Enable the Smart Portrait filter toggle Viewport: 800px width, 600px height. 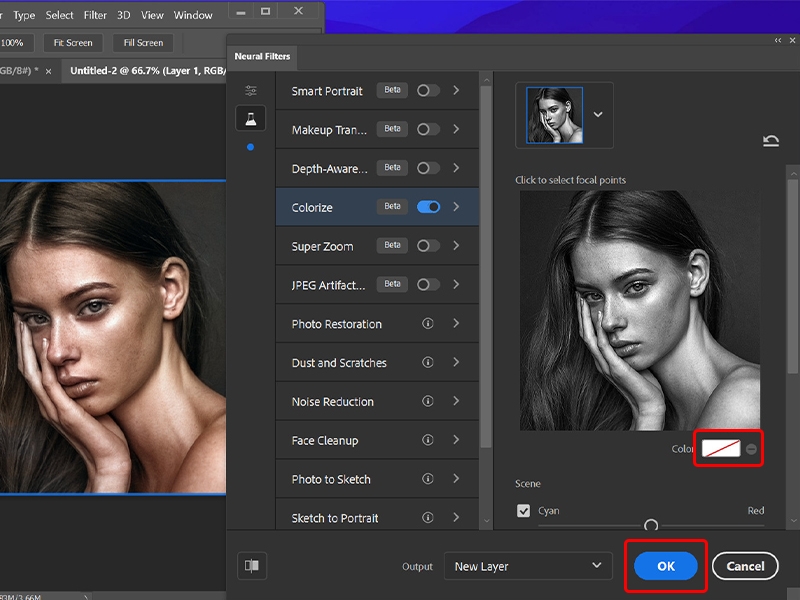[429, 90]
